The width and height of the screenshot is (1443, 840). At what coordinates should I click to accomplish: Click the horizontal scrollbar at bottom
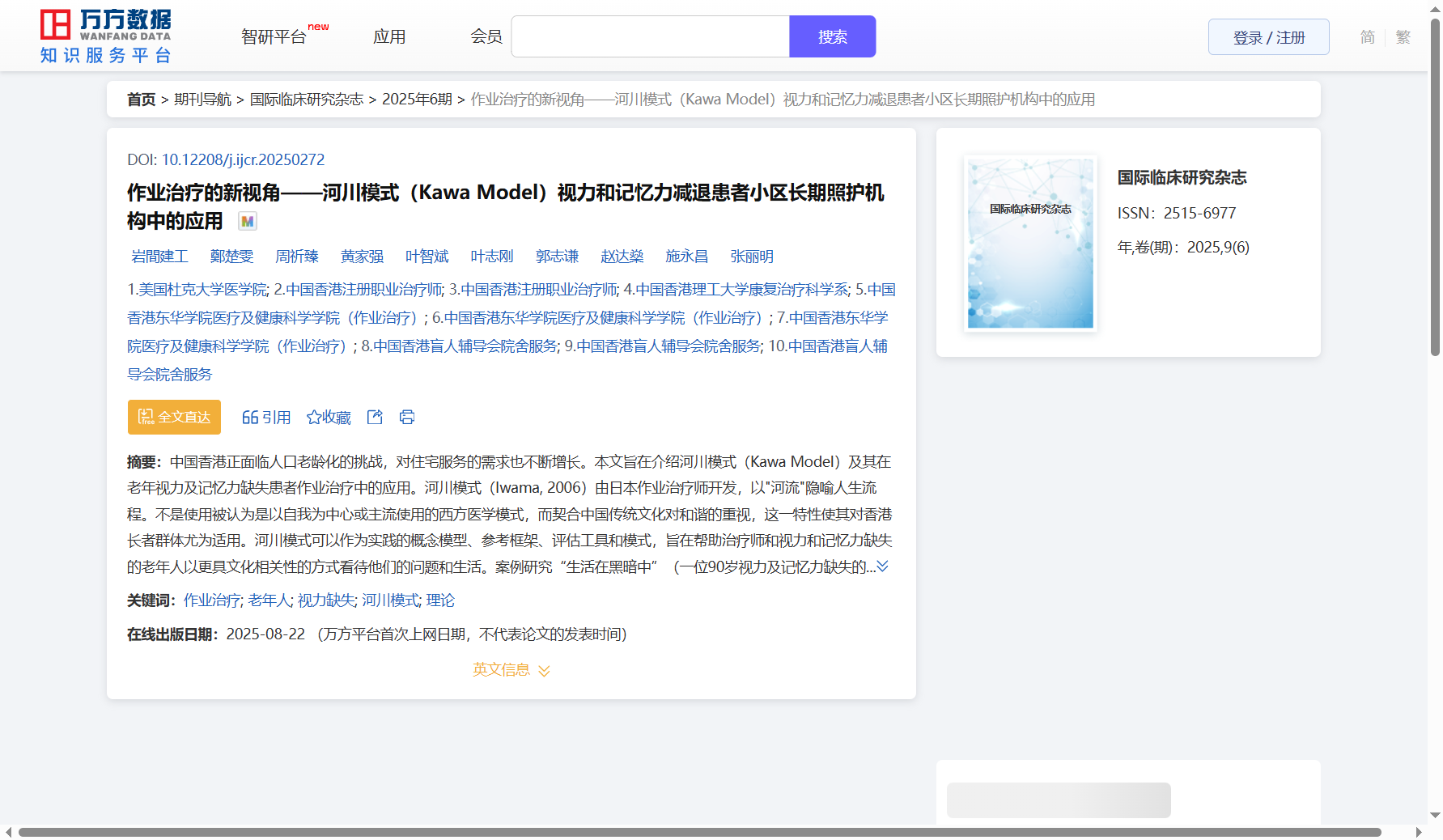point(699,832)
